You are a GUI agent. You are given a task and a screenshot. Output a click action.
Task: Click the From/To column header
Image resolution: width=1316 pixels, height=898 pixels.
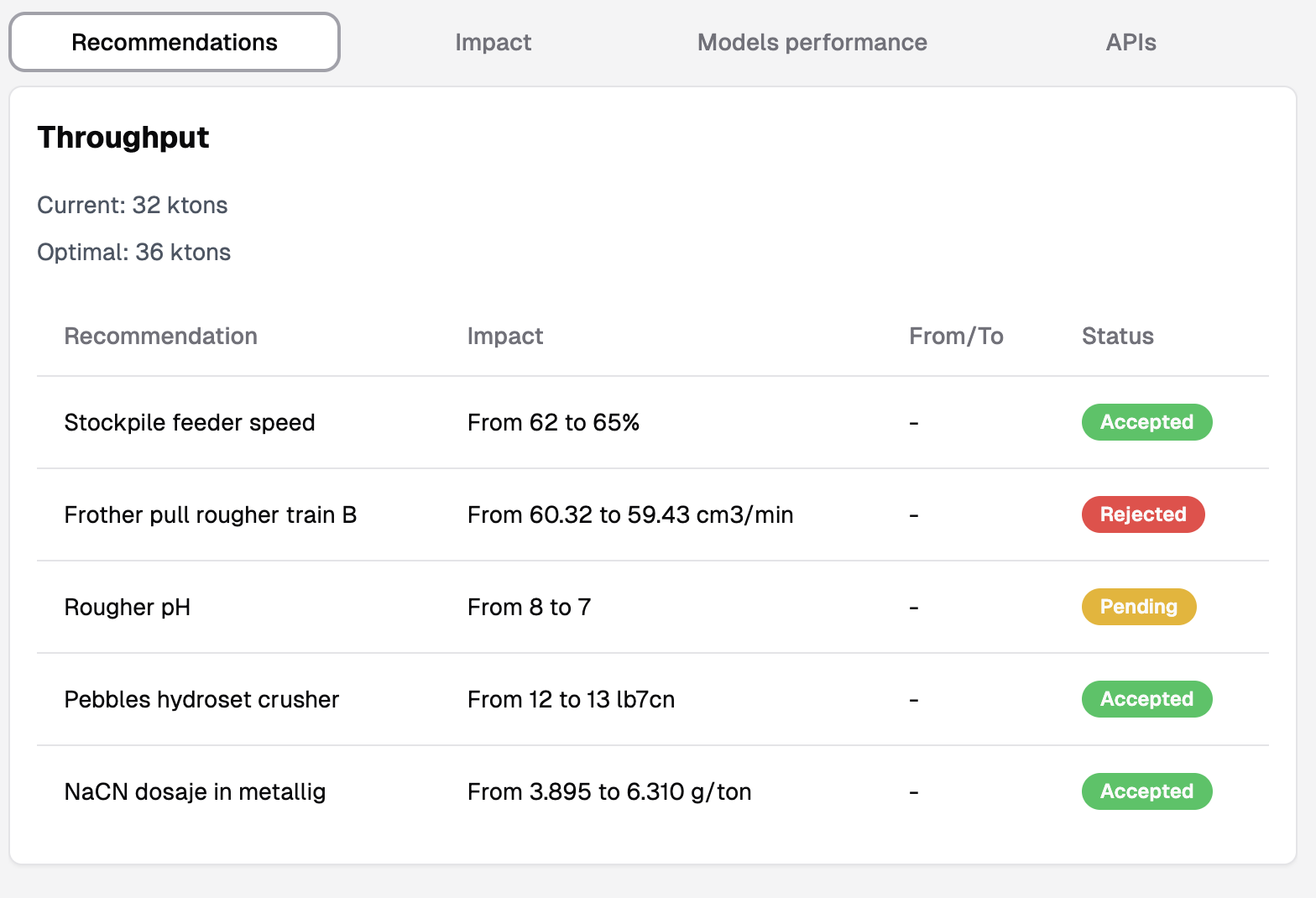pyautogui.click(x=956, y=336)
